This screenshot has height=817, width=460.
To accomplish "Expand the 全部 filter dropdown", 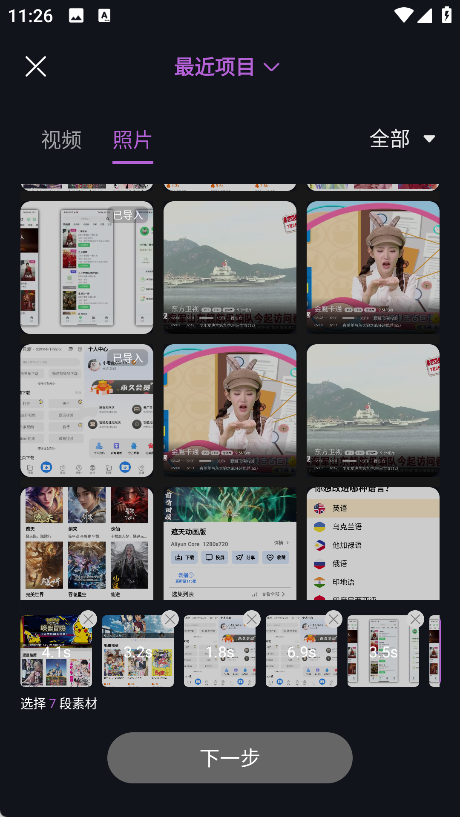I will (402, 139).
